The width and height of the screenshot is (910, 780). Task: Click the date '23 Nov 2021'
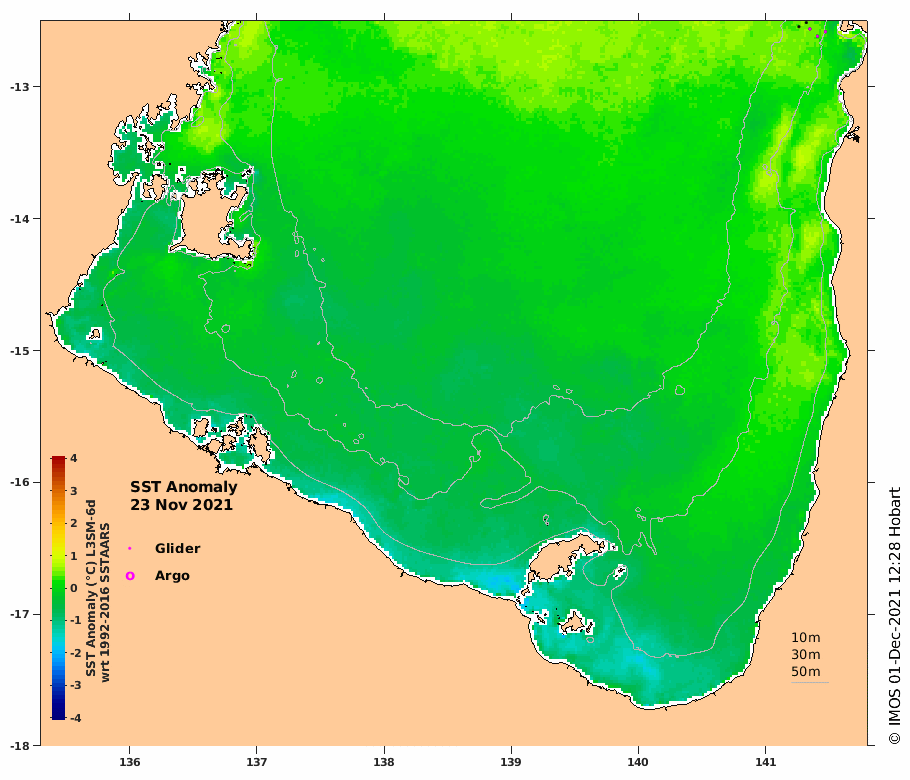pyautogui.click(x=181, y=505)
